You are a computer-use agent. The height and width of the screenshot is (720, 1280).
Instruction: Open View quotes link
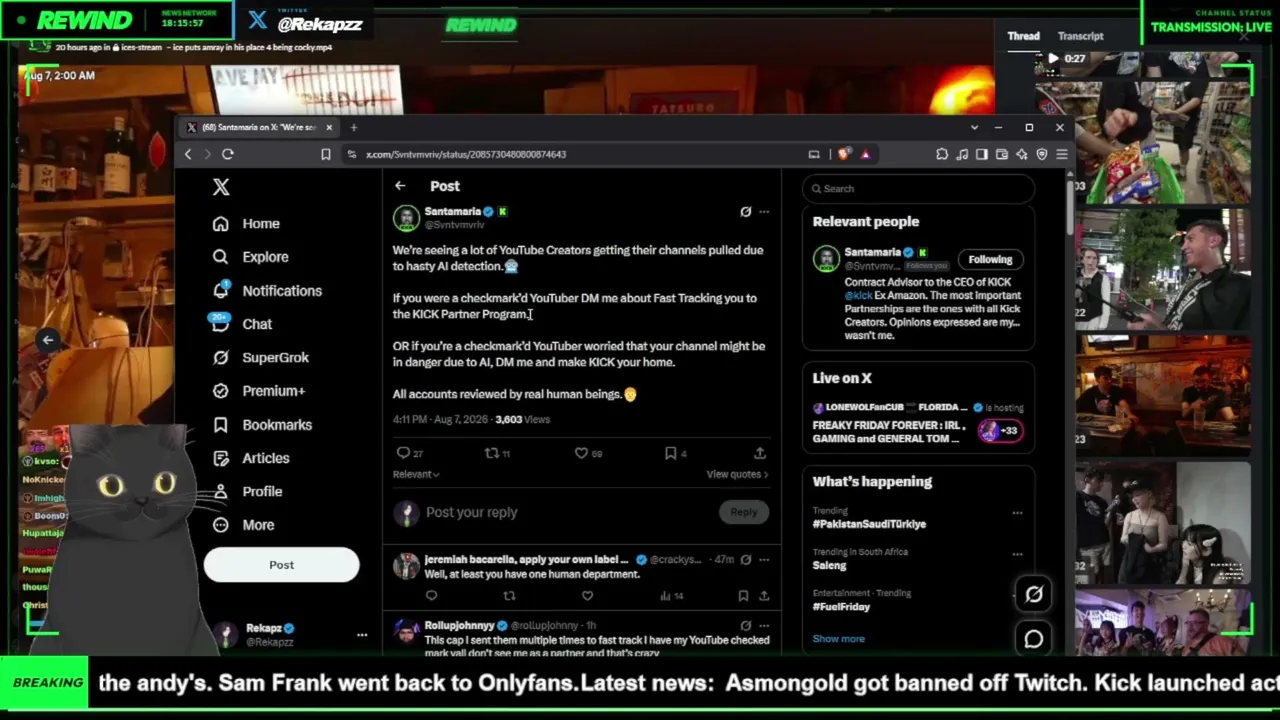coord(737,474)
